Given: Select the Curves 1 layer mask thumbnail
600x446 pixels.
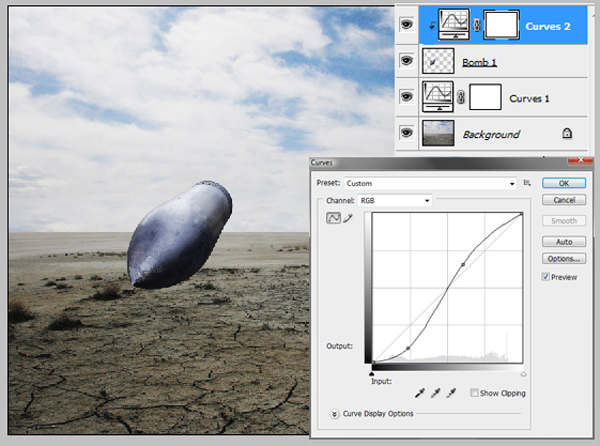Looking at the screenshot, I should 485,97.
